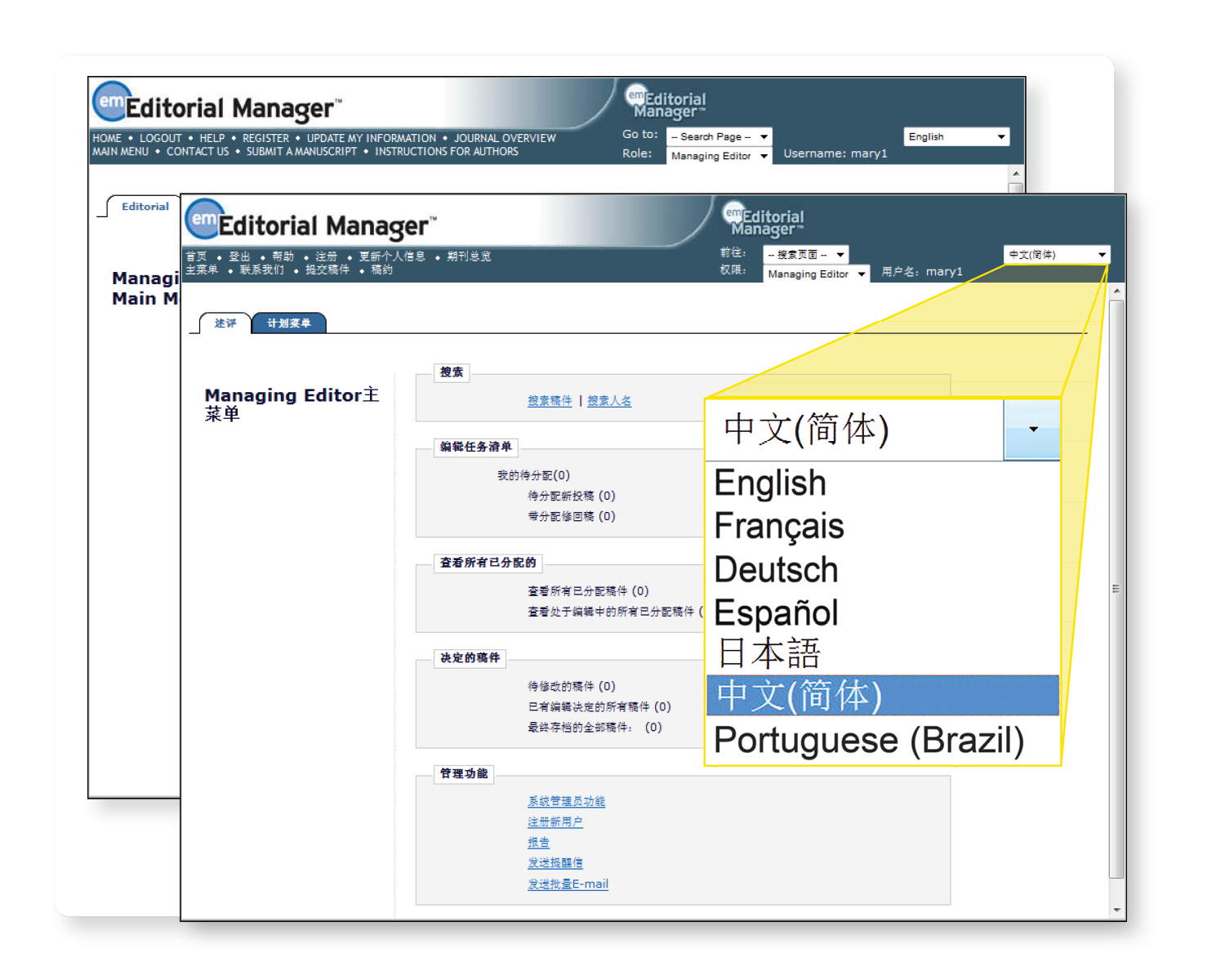
Task: Switch to the 计划菜单 tab
Action: (289, 323)
